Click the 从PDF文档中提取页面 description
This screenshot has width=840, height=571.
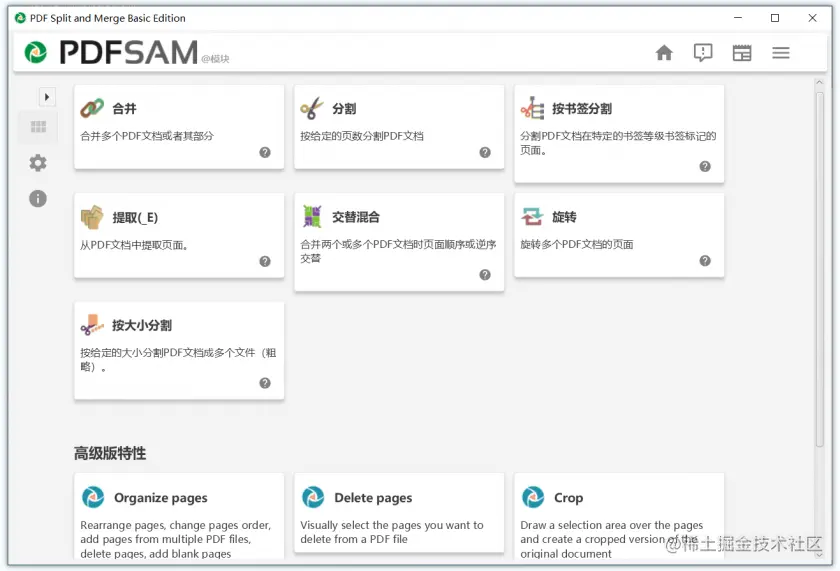coord(134,245)
